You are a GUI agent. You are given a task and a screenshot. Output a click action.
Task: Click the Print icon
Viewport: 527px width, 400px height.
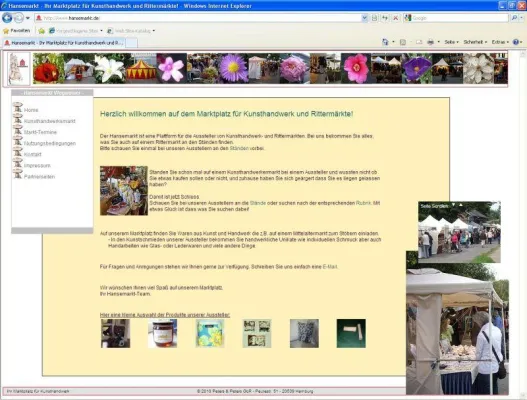(x=430, y=42)
